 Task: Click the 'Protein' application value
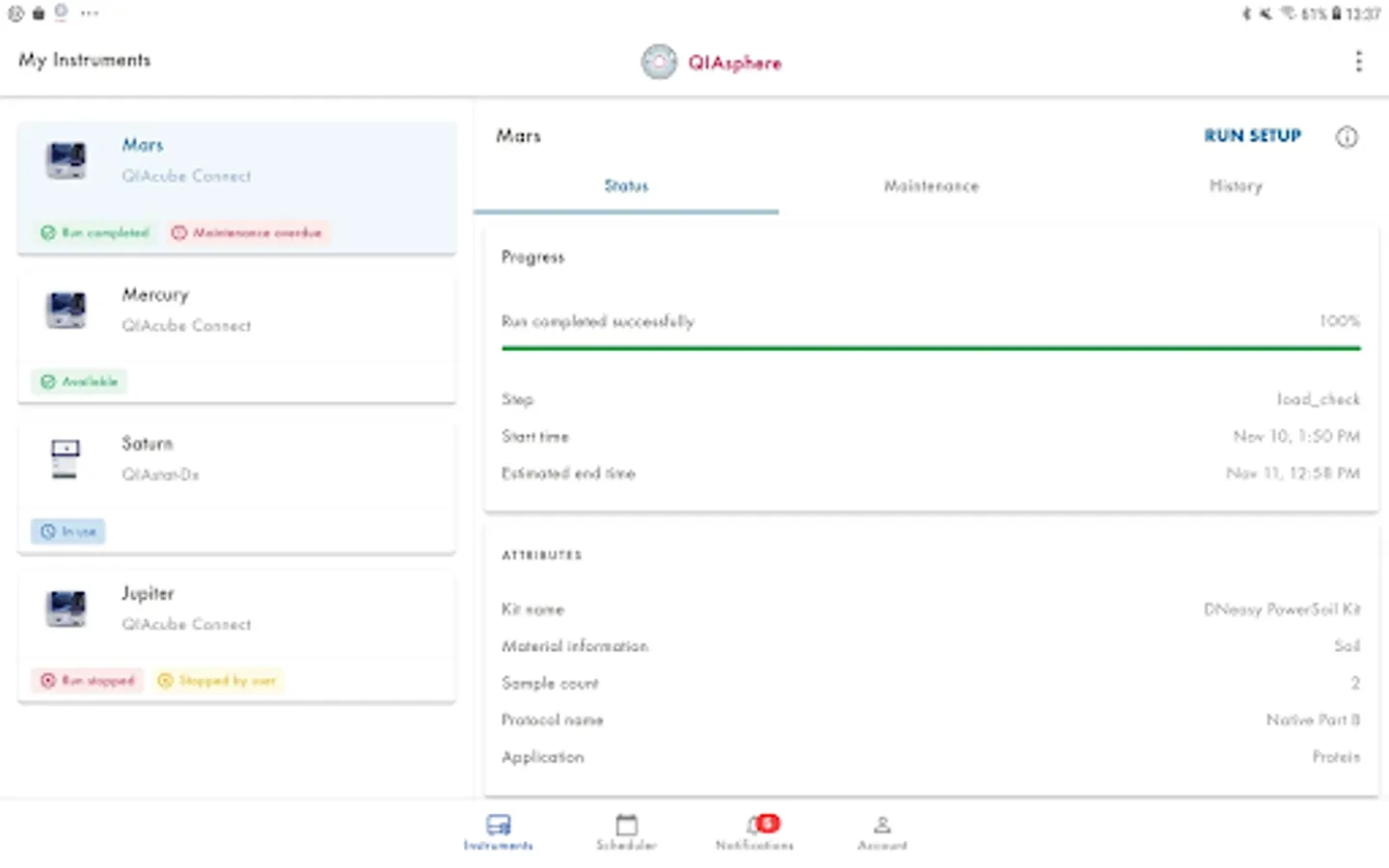pos(1336,757)
